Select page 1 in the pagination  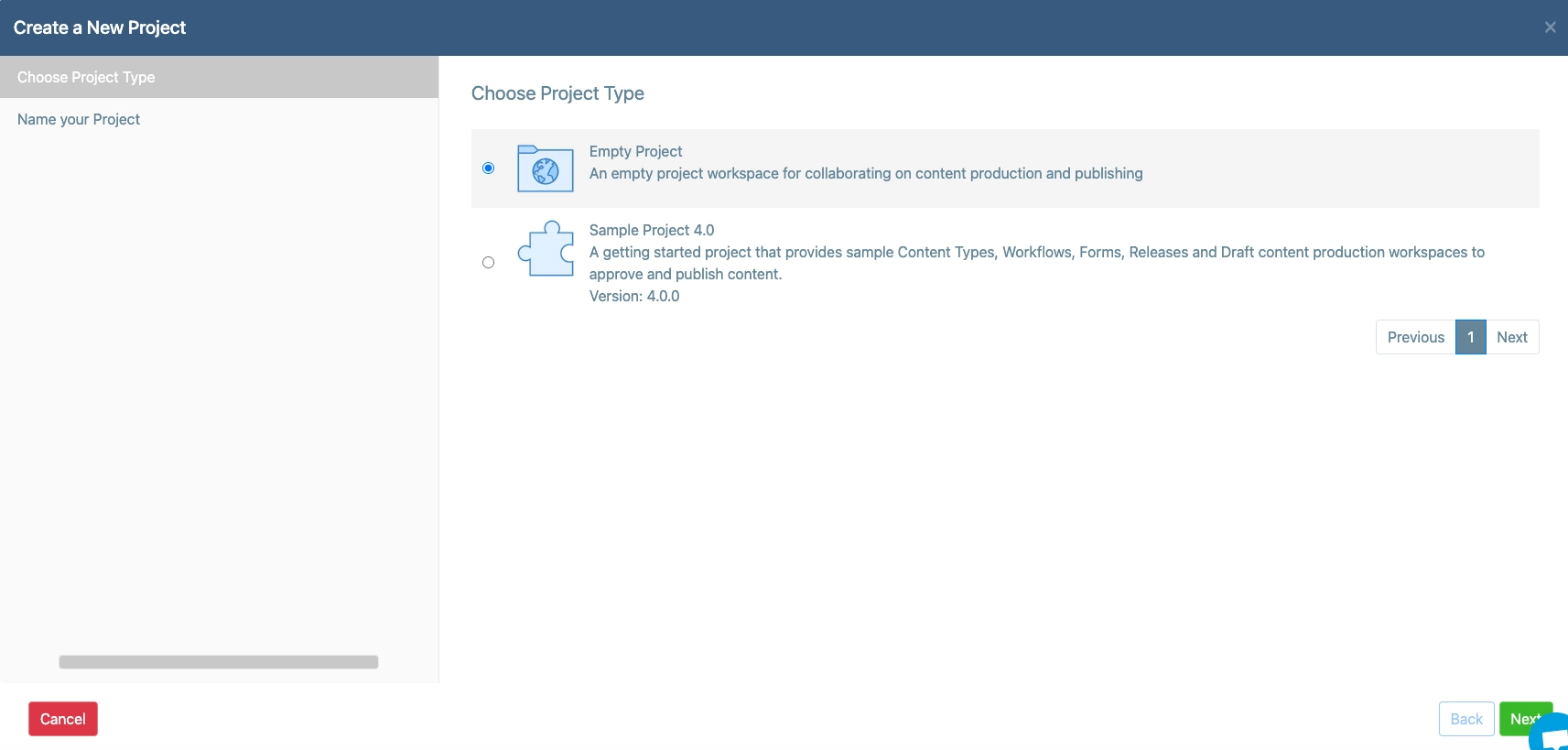[x=1470, y=337]
